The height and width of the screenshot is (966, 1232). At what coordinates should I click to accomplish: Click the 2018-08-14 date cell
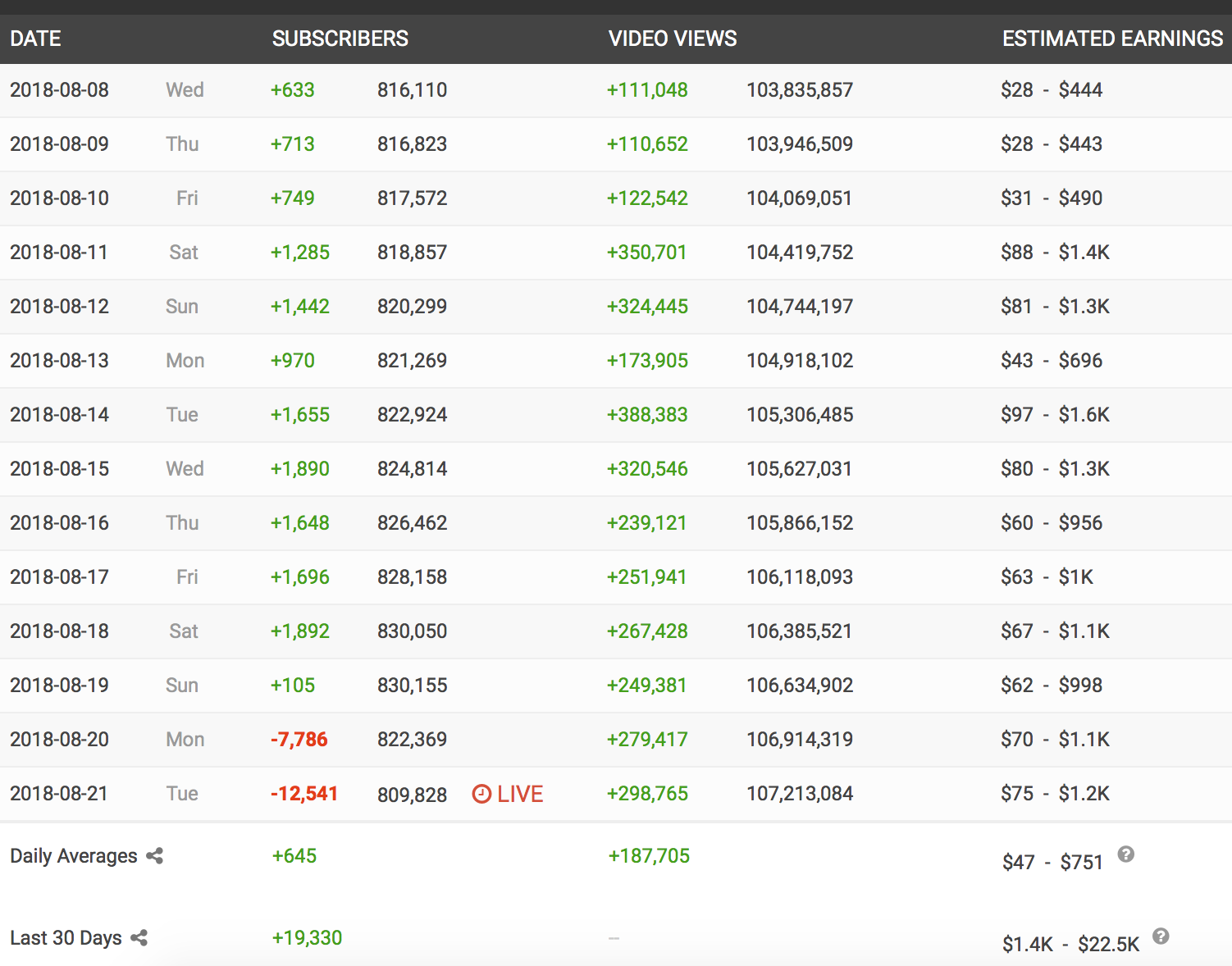[59, 415]
